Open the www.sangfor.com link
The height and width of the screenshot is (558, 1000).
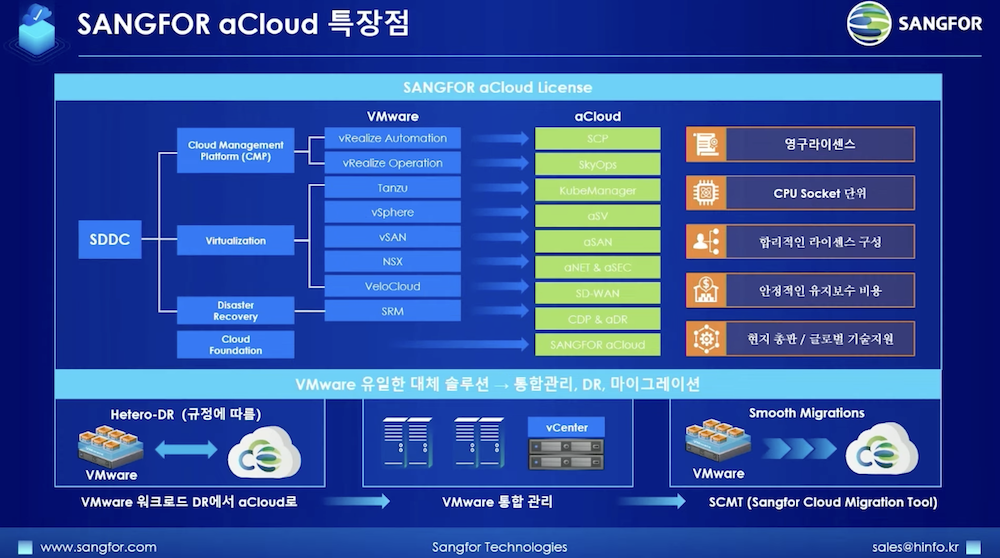click(x=98, y=547)
